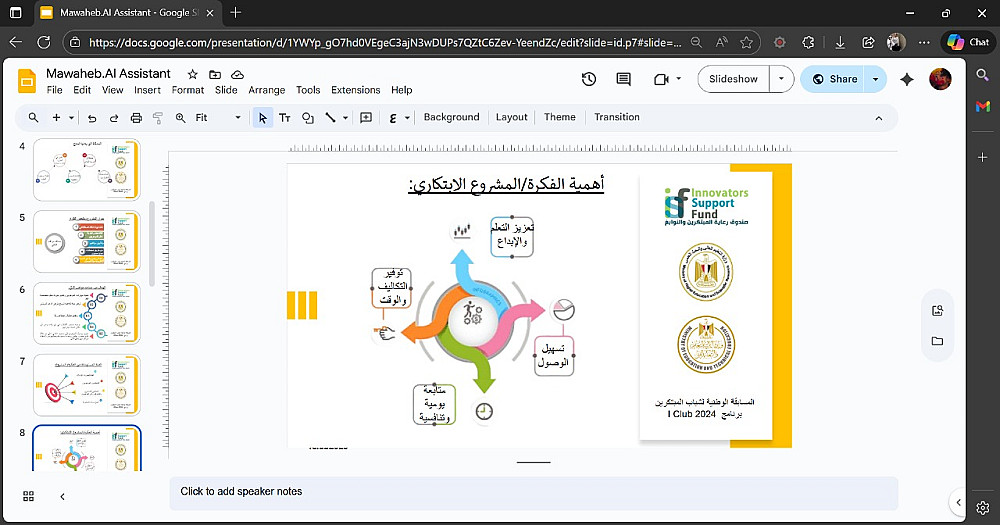The height and width of the screenshot is (525, 1000).
Task: Print the presentation
Action: click(x=136, y=117)
